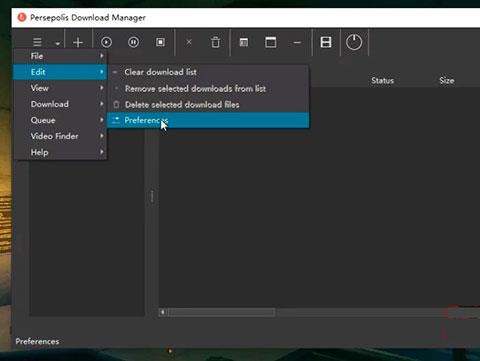480x361 pixels.
Task: Click the power exit toolbar icon
Action: pos(354,42)
